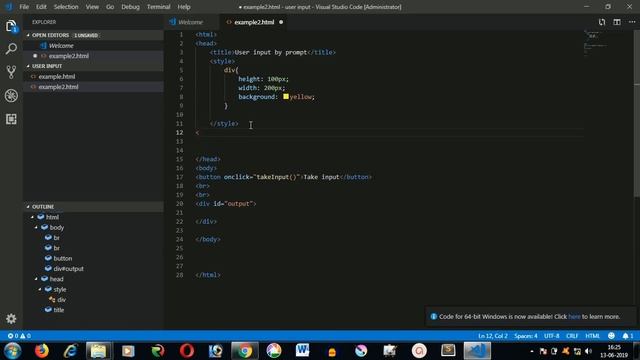The image size is (640, 360).
Task: Open notifications bell in status bar
Action: pyautogui.click(x=628, y=336)
